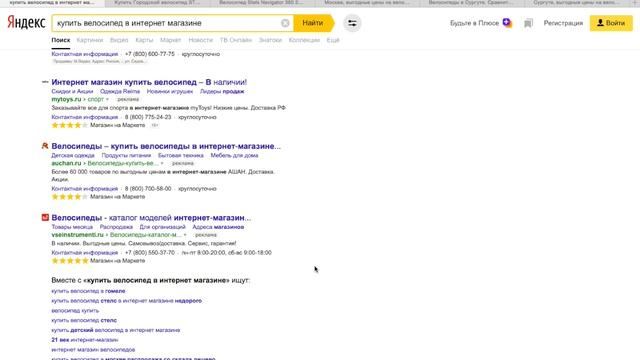The image size is (640, 360).
Task: Open suggestion 'купить детский велосипед в интернет магазине'
Action: (x=116, y=330)
